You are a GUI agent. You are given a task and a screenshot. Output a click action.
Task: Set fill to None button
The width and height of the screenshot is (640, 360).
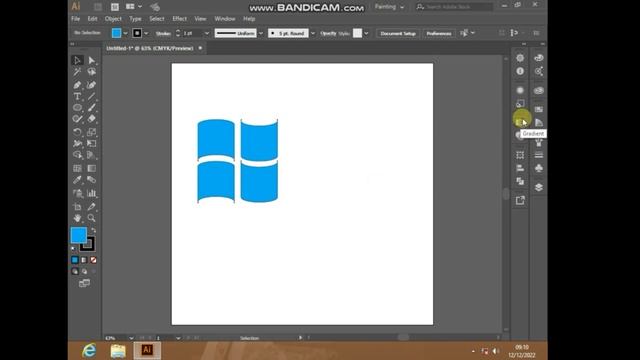(93, 260)
